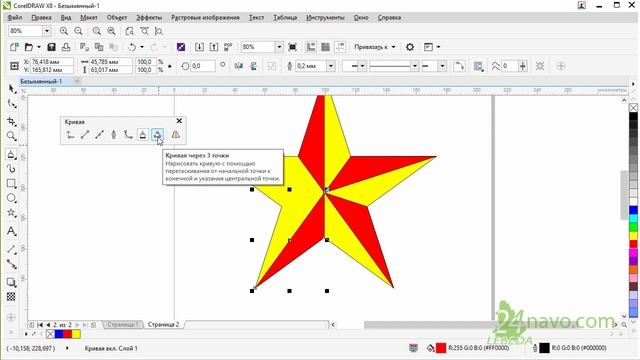Open the Файл menu

tap(15, 18)
